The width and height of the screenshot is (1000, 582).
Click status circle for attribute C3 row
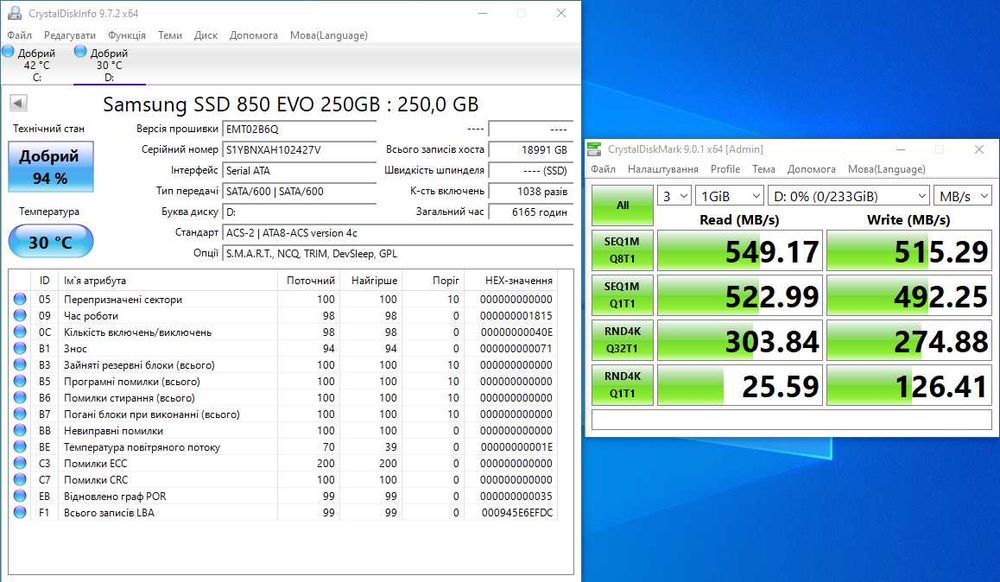[20, 463]
